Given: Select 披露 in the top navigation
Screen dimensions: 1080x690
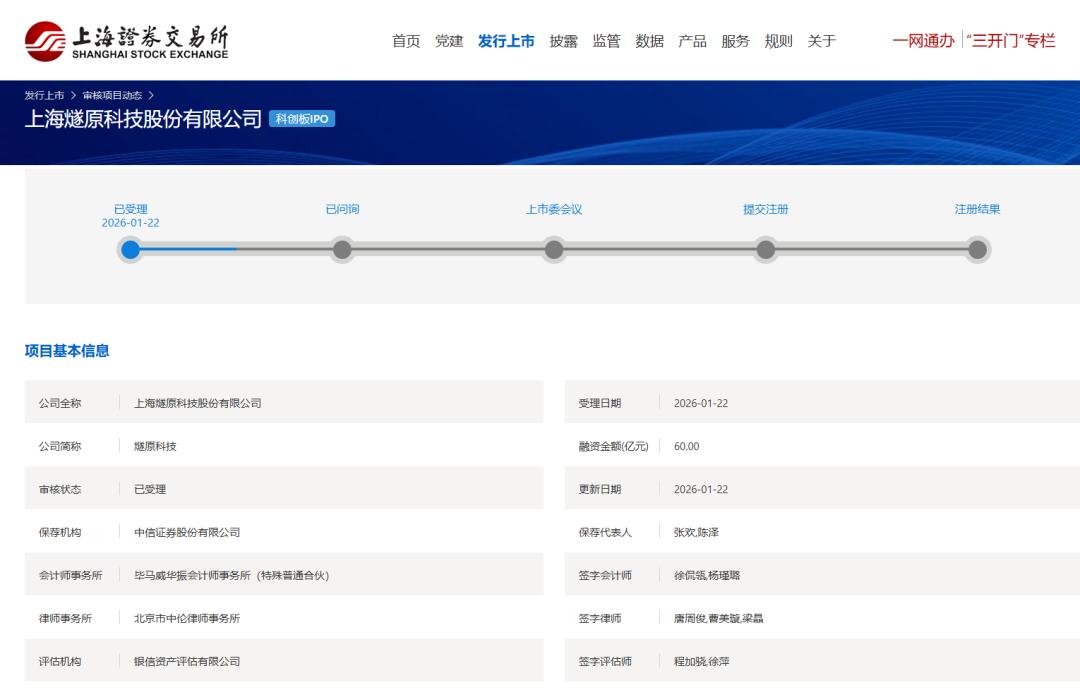Looking at the screenshot, I should pos(561,41).
